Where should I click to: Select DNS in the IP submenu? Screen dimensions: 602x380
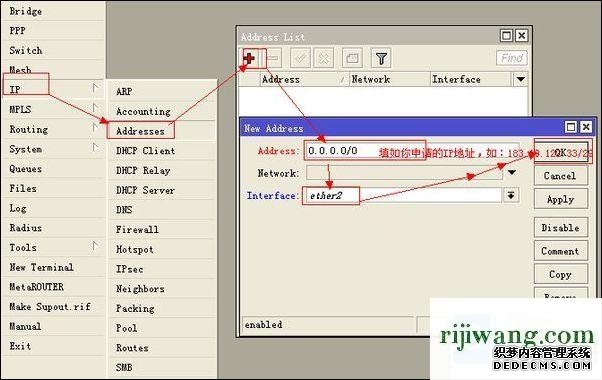click(x=162, y=210)
